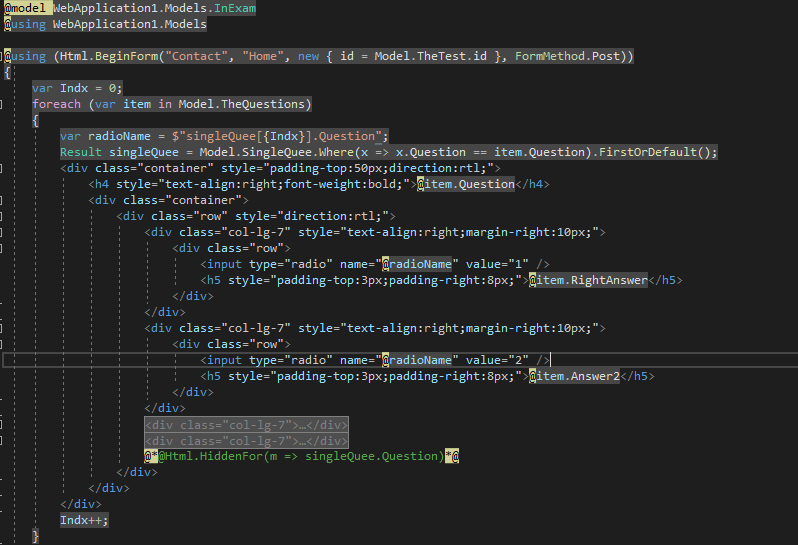This screenshot has width=798, height=545.
Task: Click the Result type name
Action: (x=81, y=152)
